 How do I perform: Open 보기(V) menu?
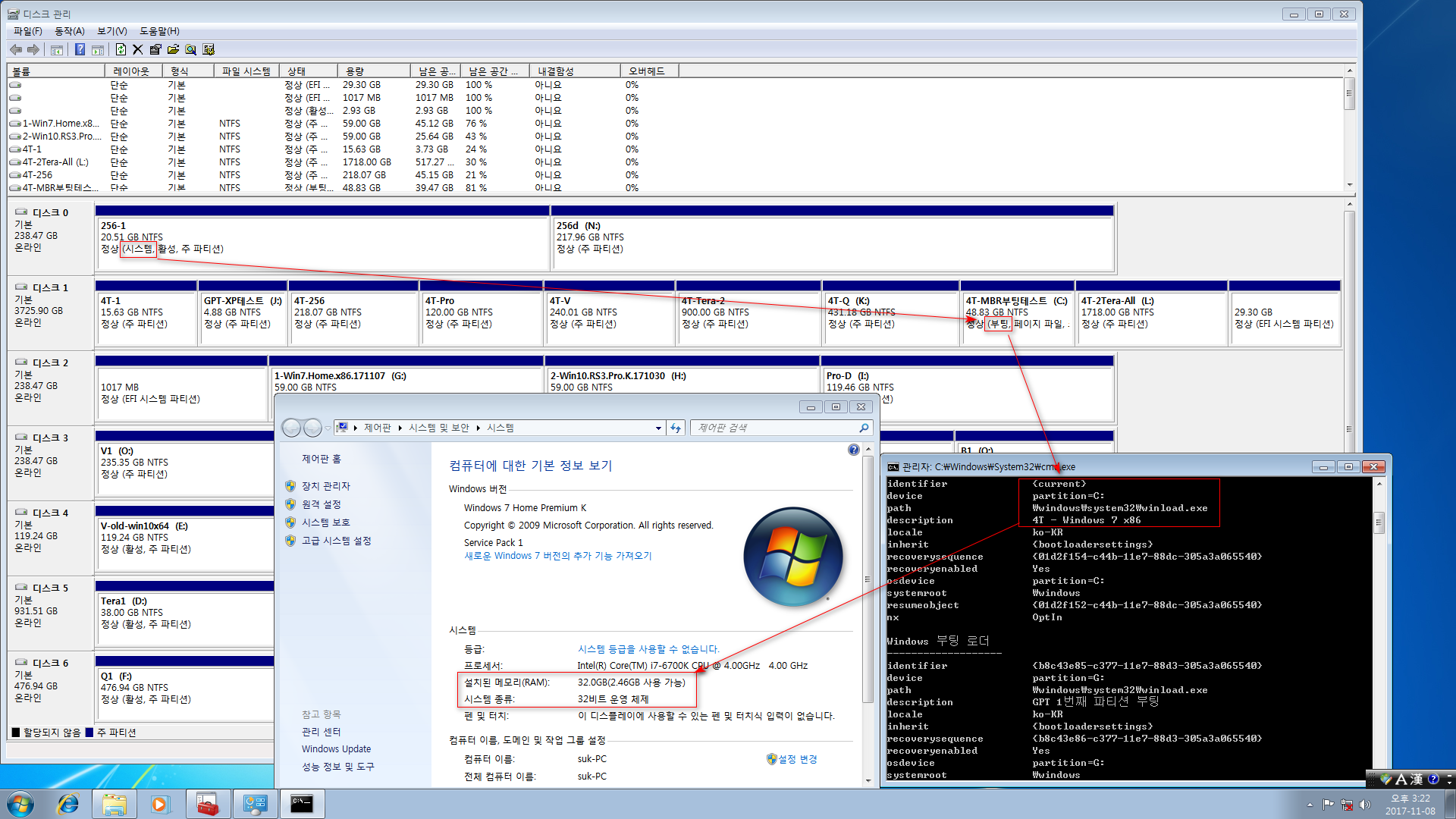pos(112,31)
